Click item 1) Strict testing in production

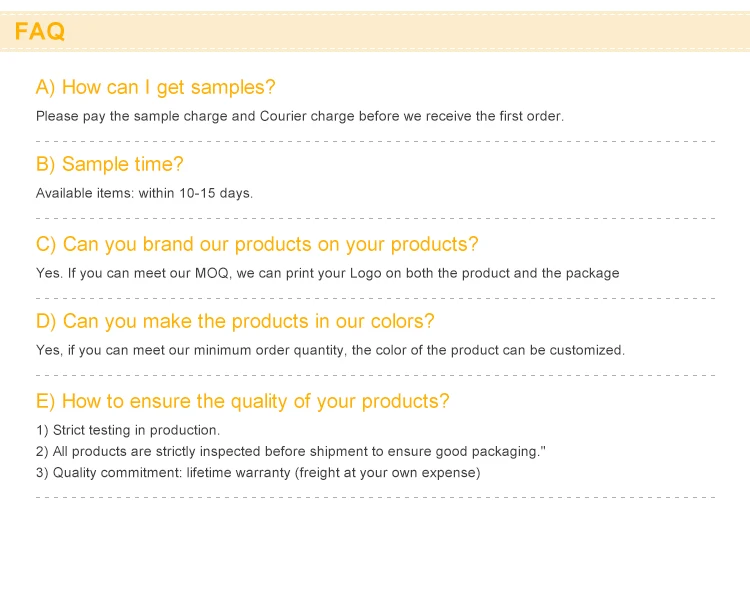pyautogui.click(x=128, y=430)
